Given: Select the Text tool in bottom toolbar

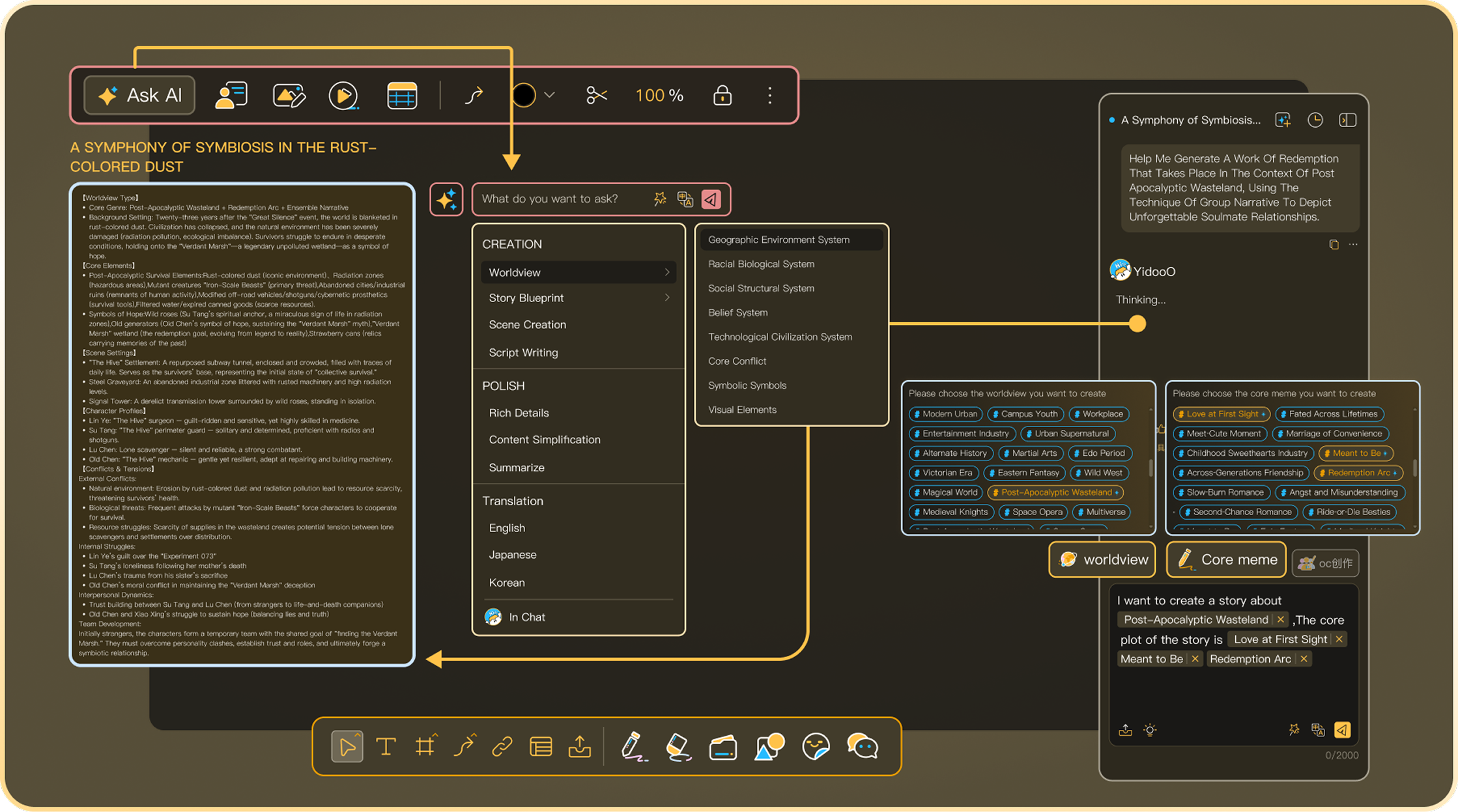Looking at the screenshot, I should coord(386,746).
